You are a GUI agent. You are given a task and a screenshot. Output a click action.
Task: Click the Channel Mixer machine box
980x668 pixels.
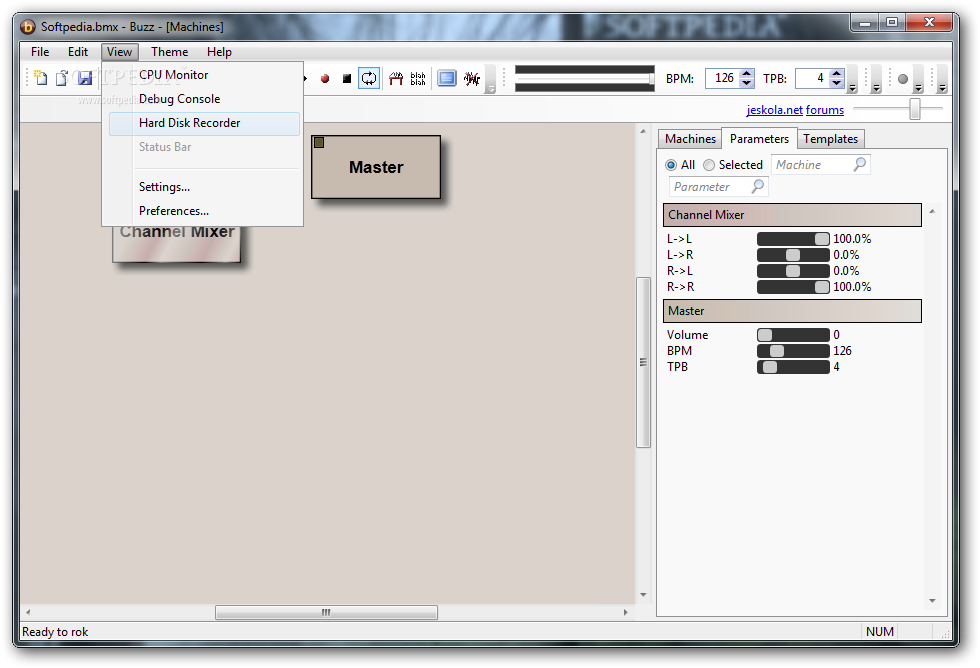(177, 244)
